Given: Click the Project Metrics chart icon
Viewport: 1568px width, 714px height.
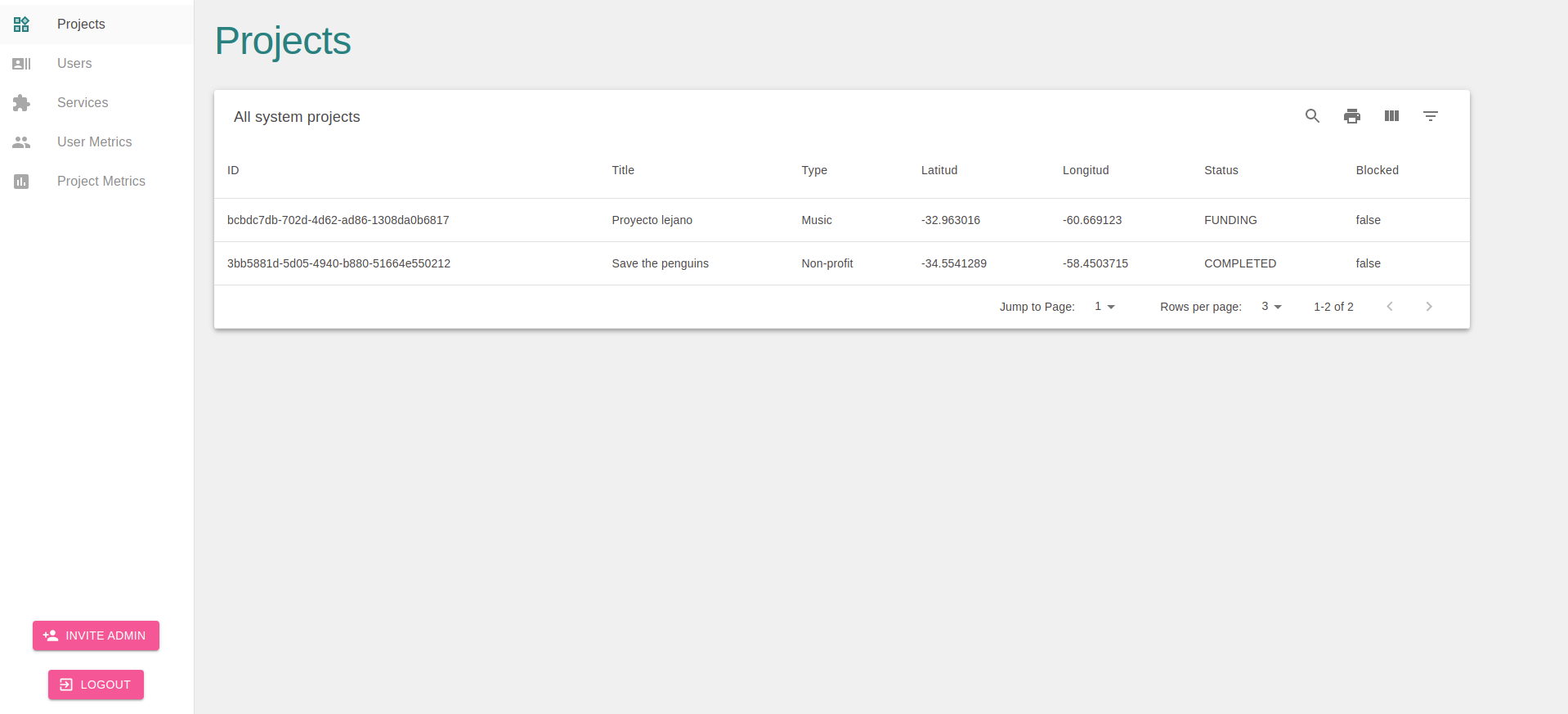Looking at the screenshot, I should (x=21, y=182).
